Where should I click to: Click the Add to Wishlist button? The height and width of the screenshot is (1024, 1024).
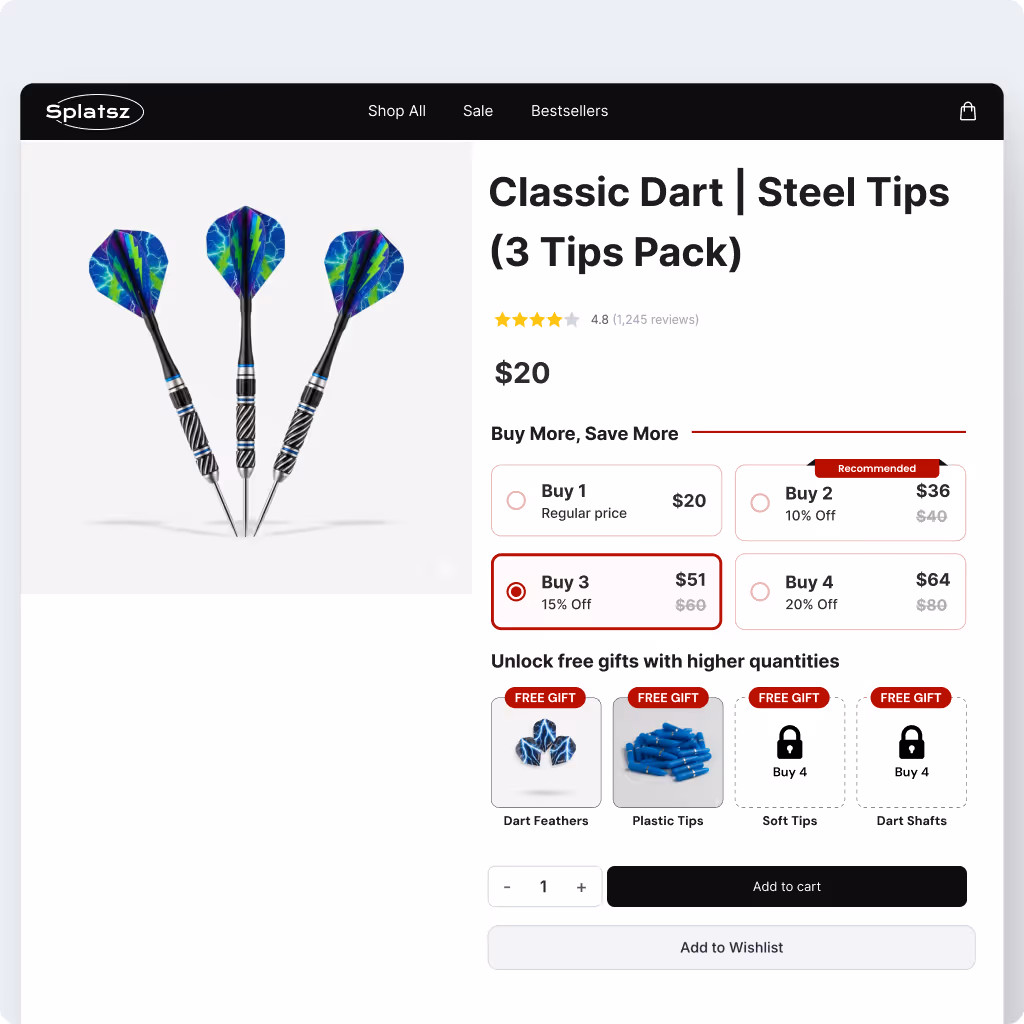pos(731,947)
